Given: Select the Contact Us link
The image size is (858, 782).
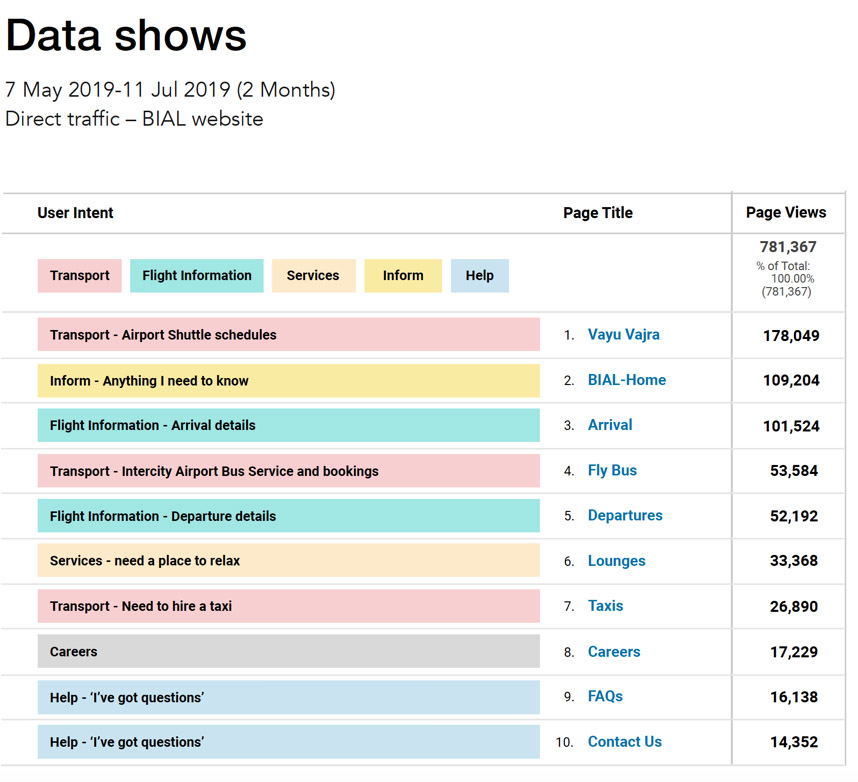Looking at the screenshot, I should (624, 742).
